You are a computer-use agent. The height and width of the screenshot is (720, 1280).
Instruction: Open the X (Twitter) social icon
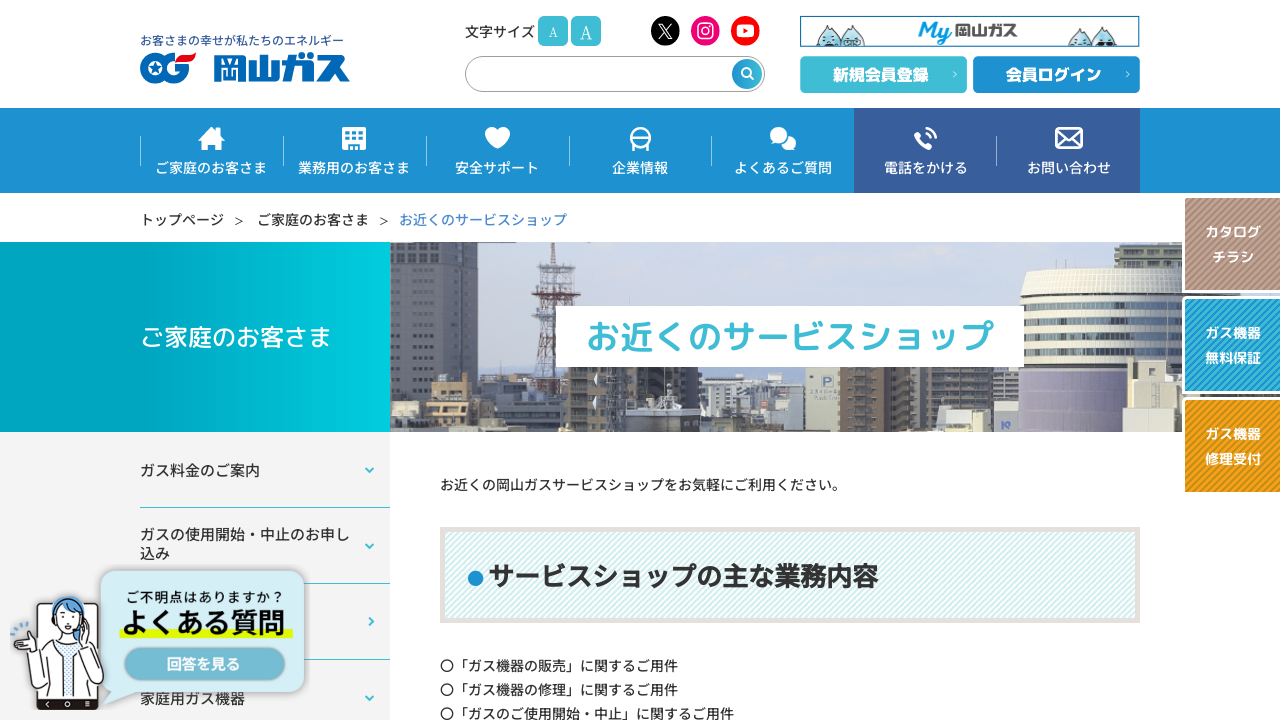(x=665, y=31)
